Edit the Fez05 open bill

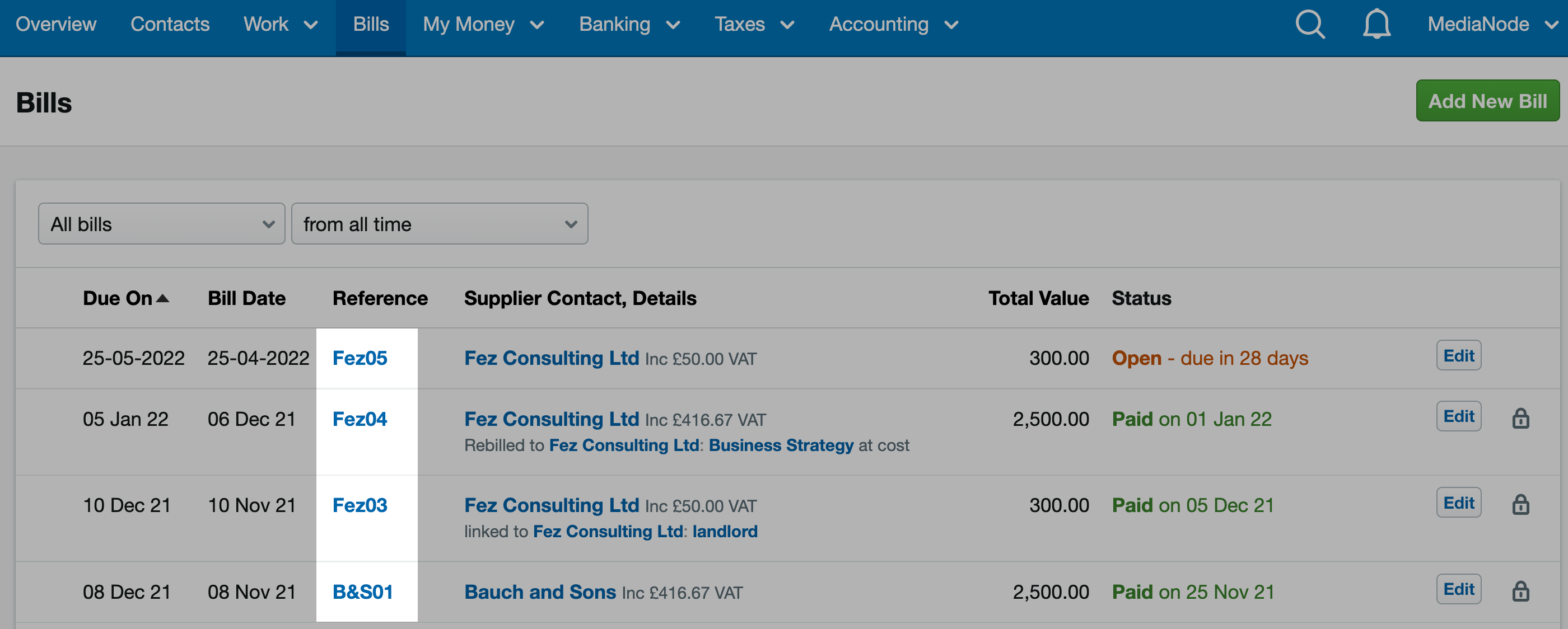click(1458, 355)
